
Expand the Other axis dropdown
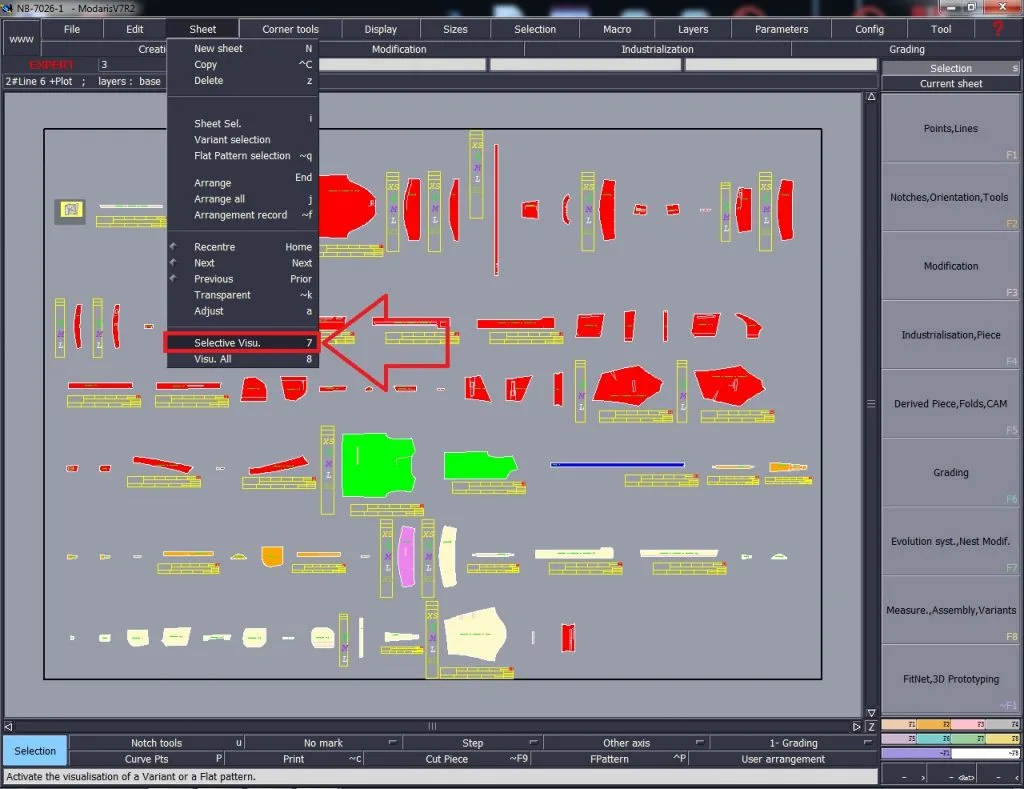626,743
